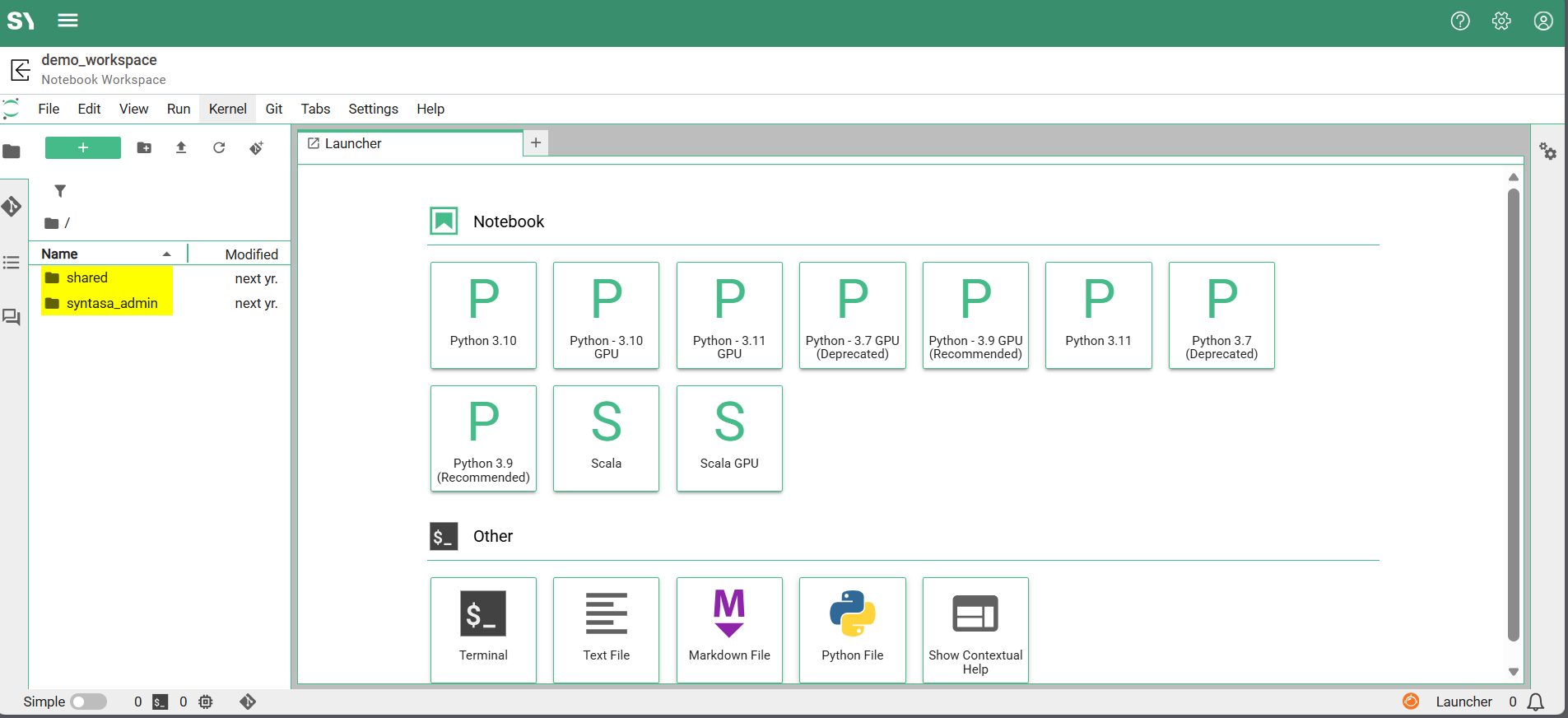Open the property inspector gears icon
This screenshot has width=1568, height=718.
pos(1547,152)
